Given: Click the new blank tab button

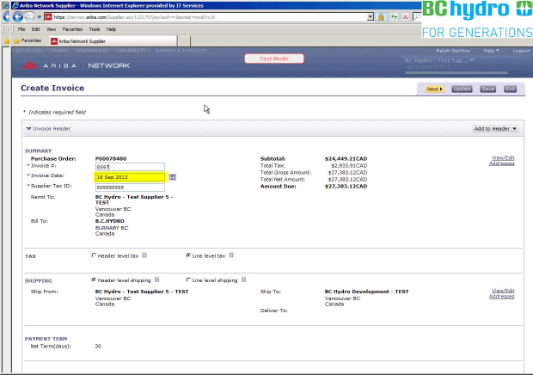Looking at the screenshot, I should tap(184, 41).
